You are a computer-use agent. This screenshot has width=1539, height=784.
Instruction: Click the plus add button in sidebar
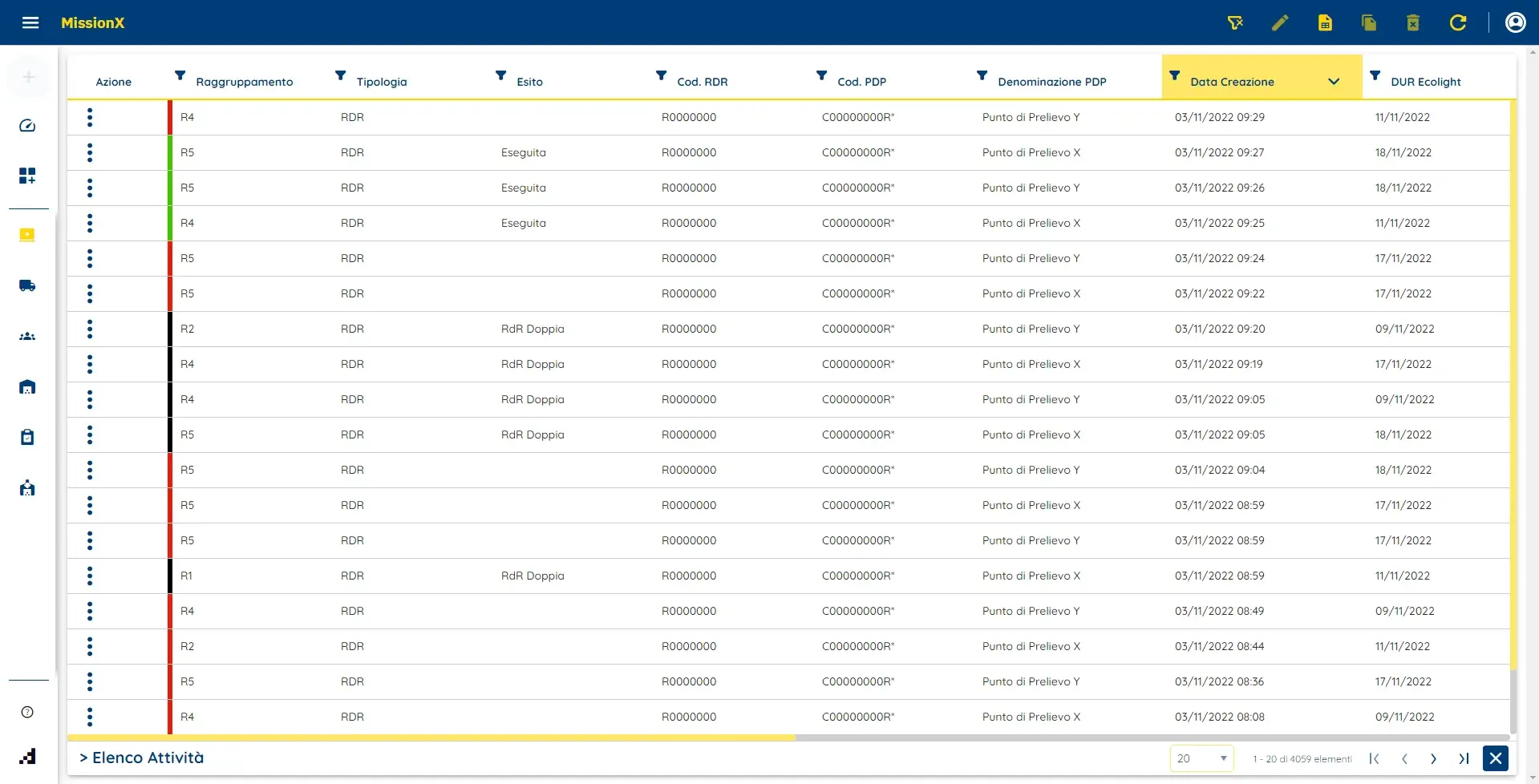coord(29,77)
